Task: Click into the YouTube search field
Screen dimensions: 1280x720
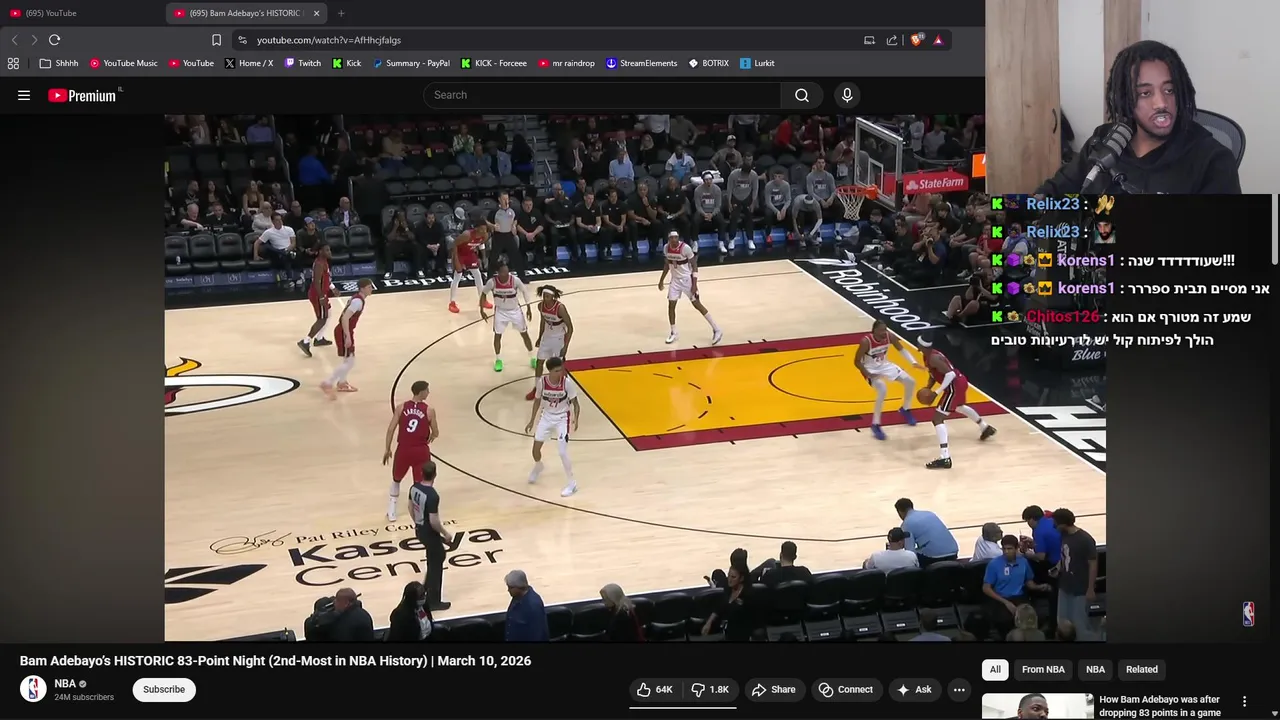Action: (603, 95)
